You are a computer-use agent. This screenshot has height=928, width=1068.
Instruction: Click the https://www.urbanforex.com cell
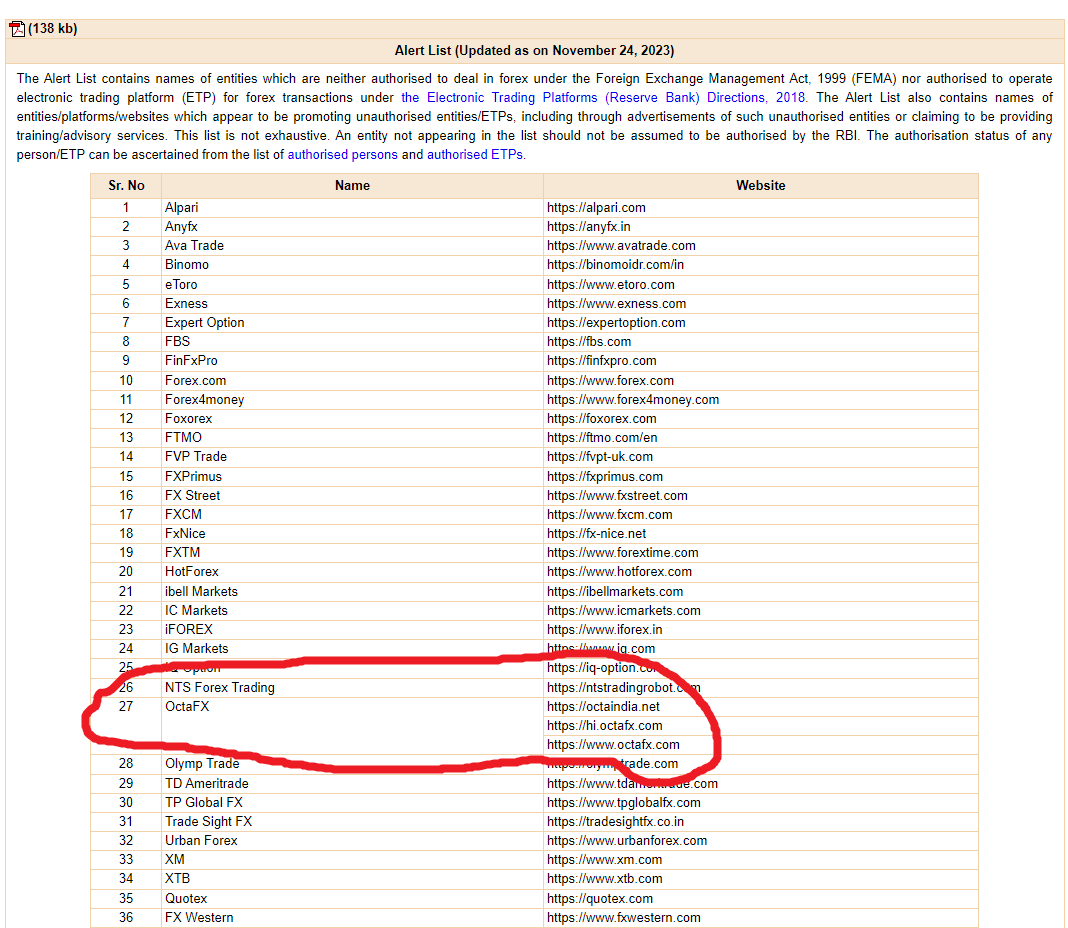[x=761, y=841]
